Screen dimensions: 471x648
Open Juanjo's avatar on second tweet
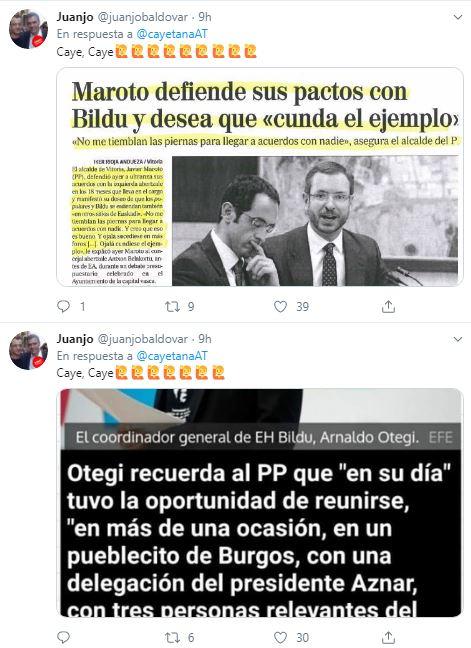[x=29, y=350]
